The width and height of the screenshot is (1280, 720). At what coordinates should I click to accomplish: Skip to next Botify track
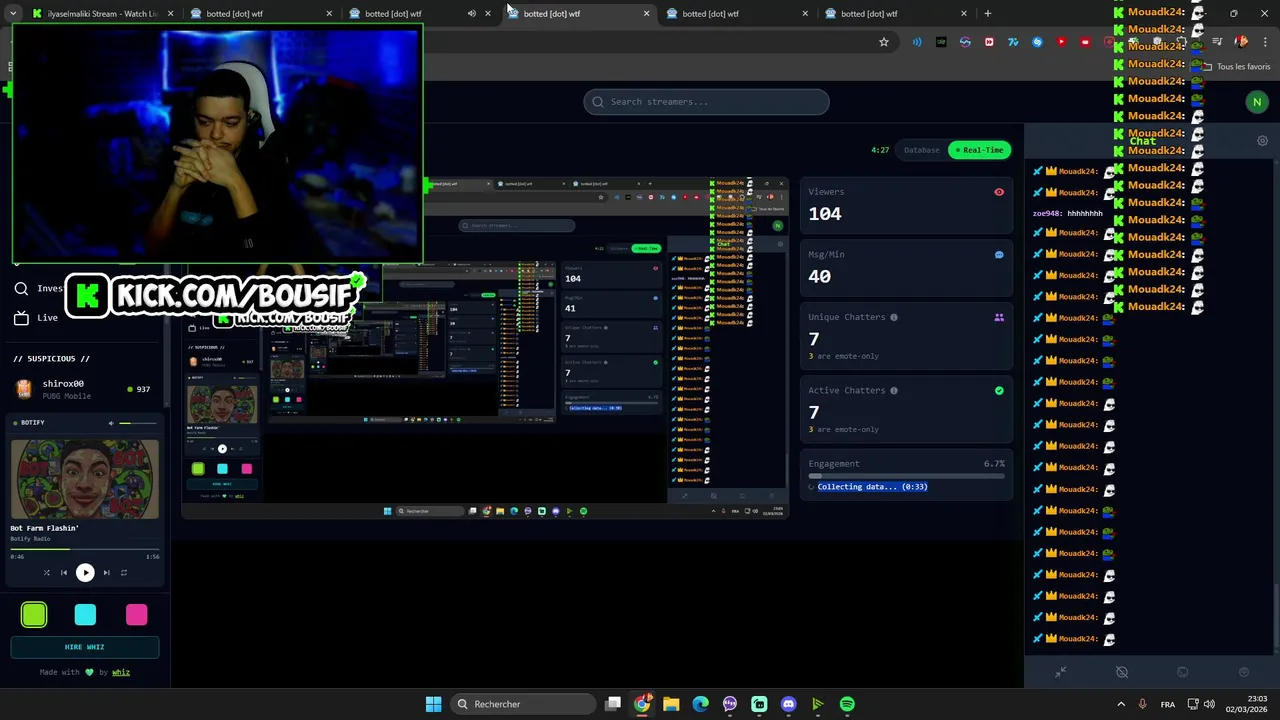coord(106,573)
